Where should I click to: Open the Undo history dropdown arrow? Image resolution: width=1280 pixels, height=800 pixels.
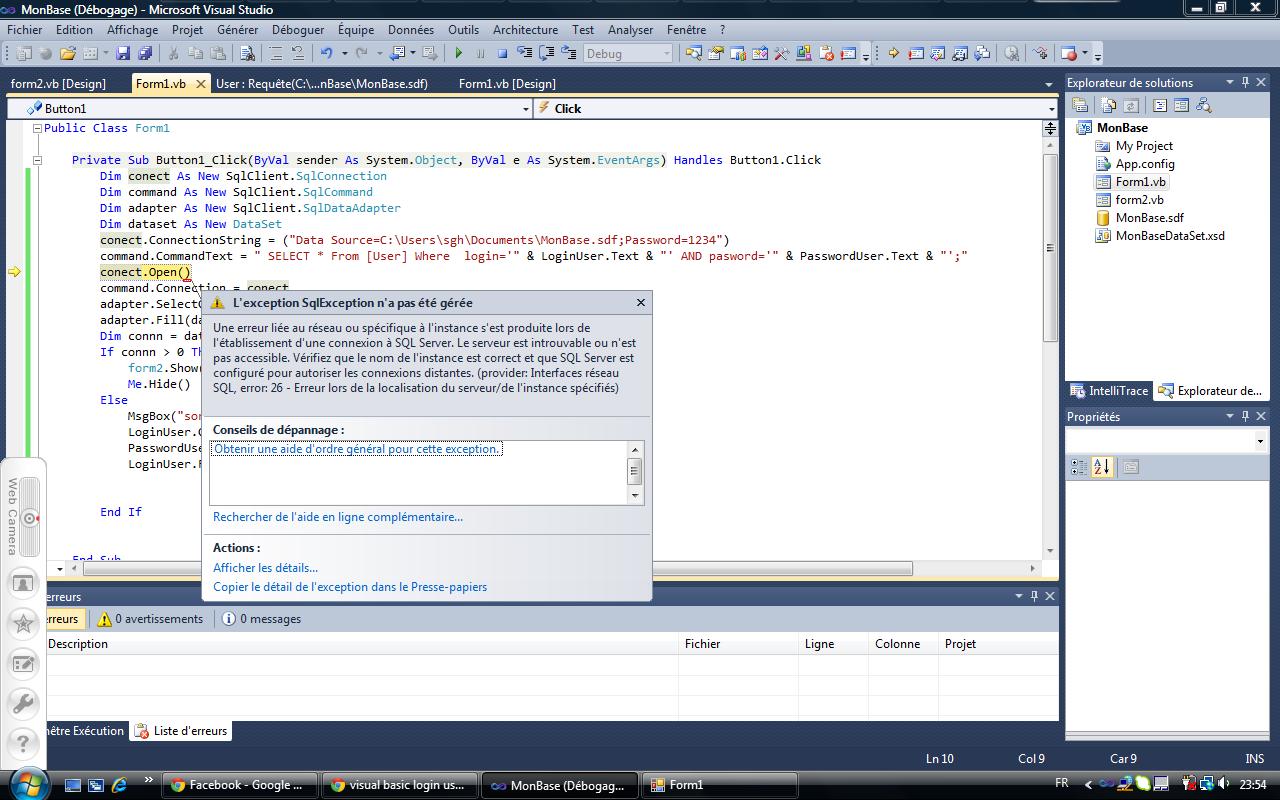tap(344, 53)
